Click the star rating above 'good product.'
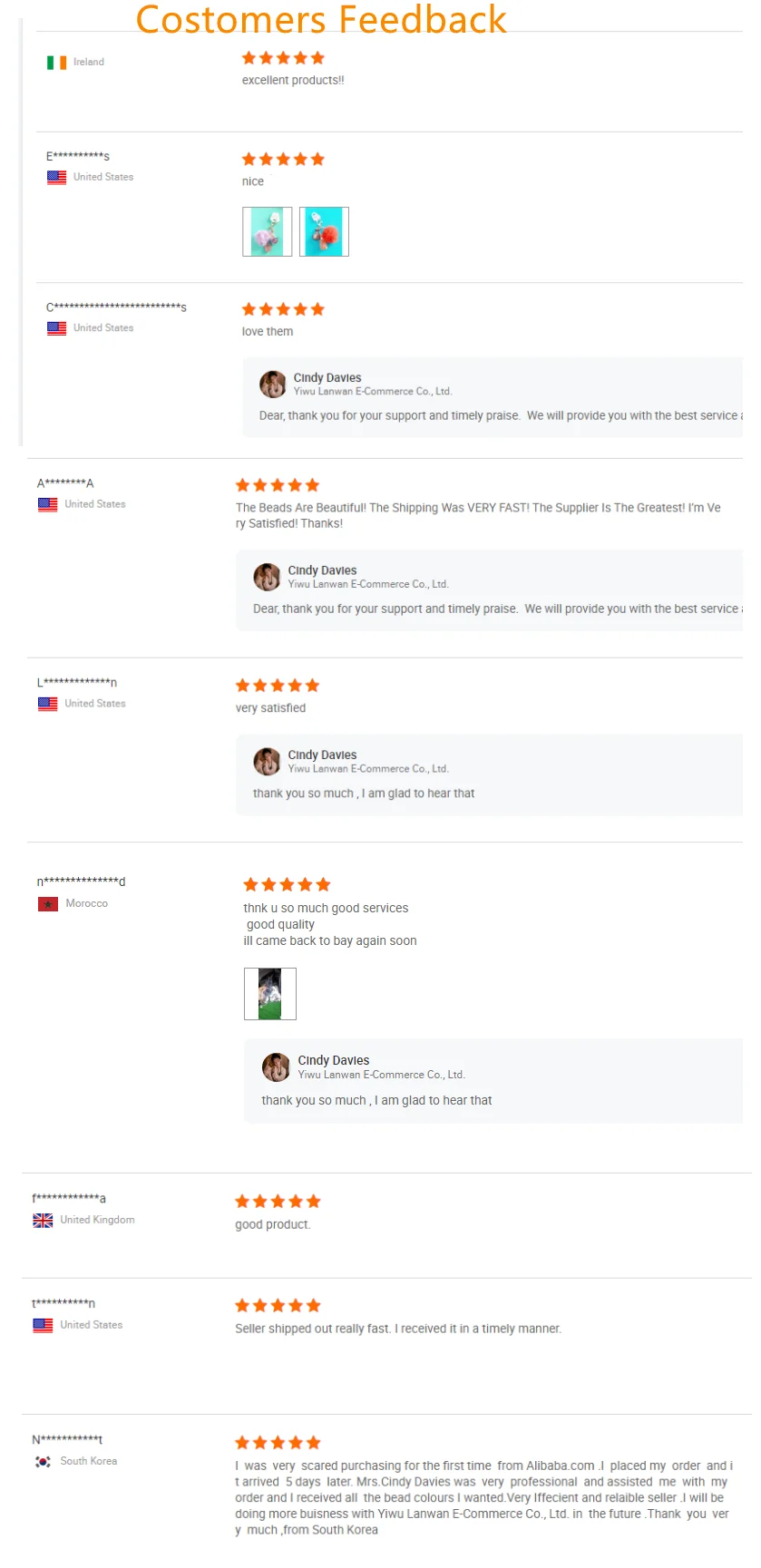761x1568 pixels. [x=278, y=1202]
